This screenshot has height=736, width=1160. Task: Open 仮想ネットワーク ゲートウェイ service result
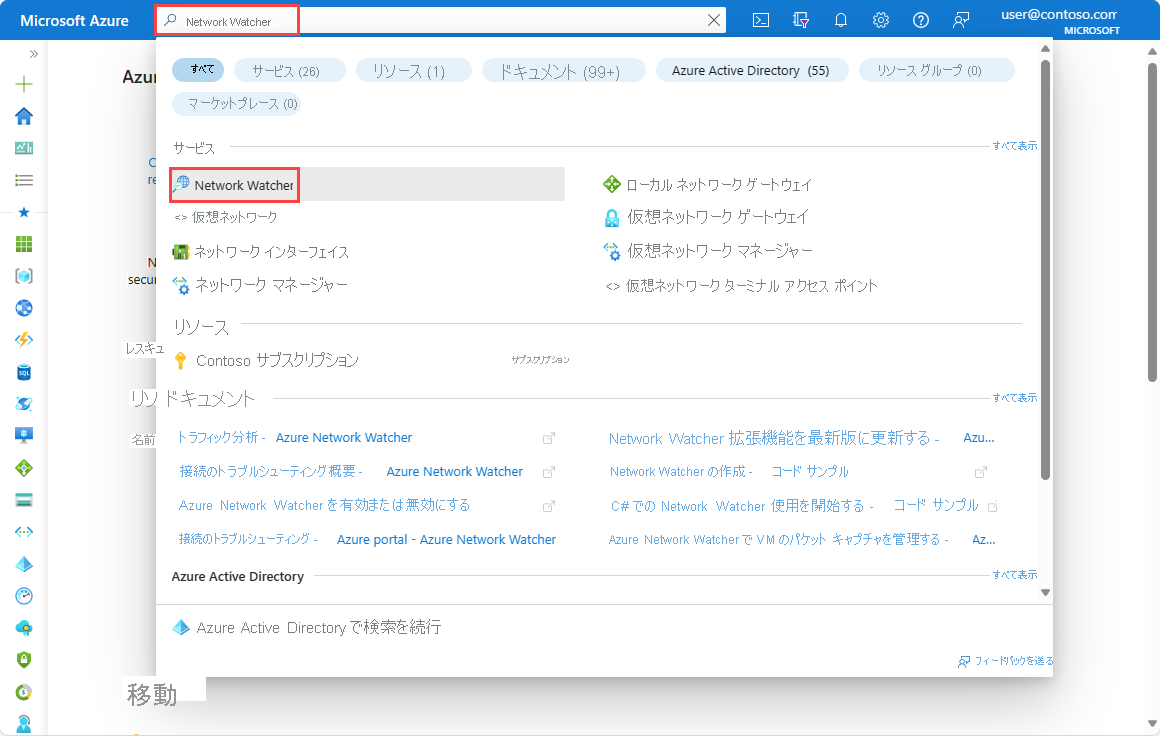coord(707,217)
